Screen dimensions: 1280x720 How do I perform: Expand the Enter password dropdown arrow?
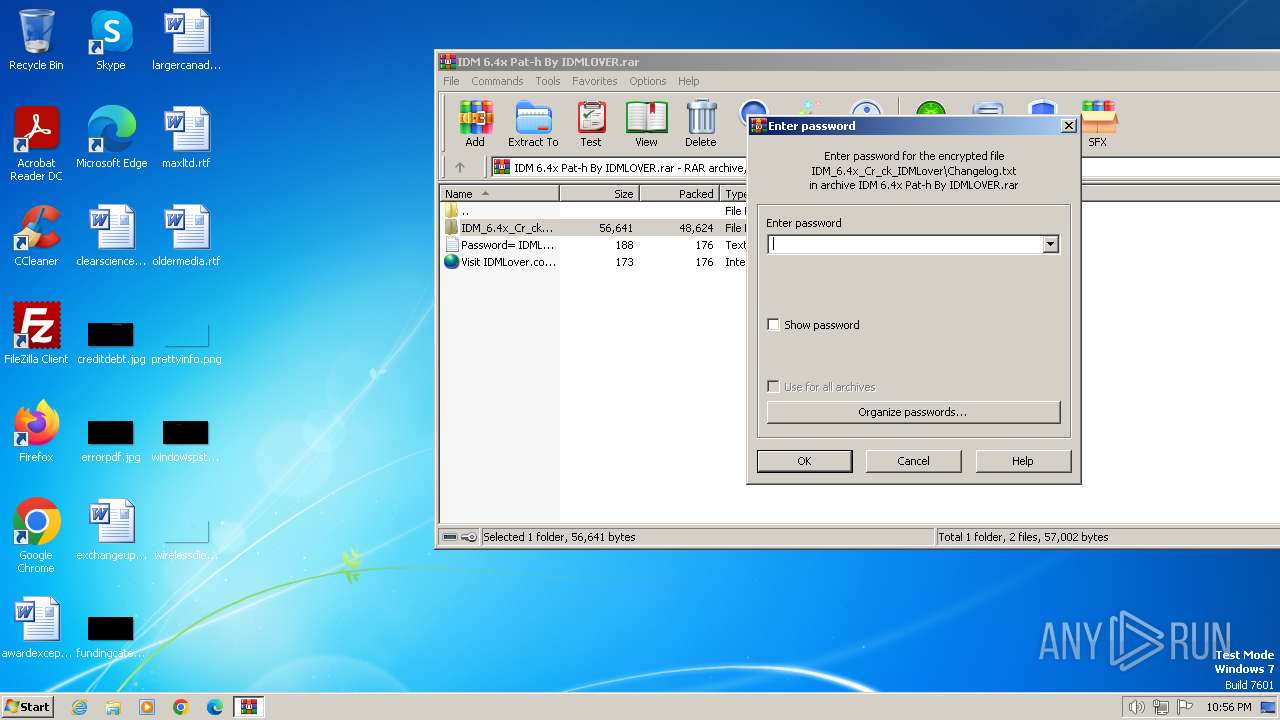point(1050,244)
